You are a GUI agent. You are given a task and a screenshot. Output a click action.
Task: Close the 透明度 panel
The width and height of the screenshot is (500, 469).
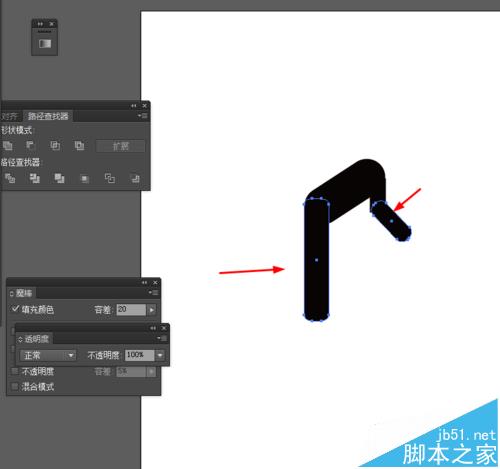click(x=164, y=328)
